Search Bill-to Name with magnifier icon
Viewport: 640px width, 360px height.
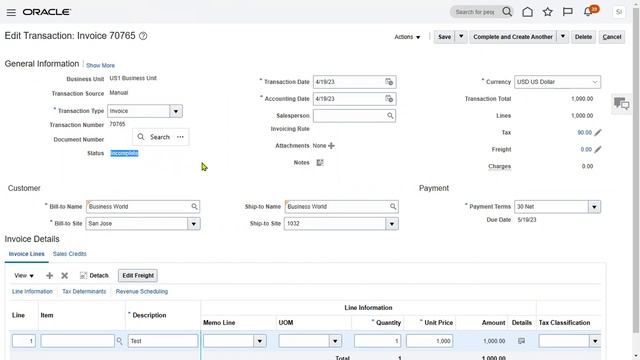tap(195, 207)
